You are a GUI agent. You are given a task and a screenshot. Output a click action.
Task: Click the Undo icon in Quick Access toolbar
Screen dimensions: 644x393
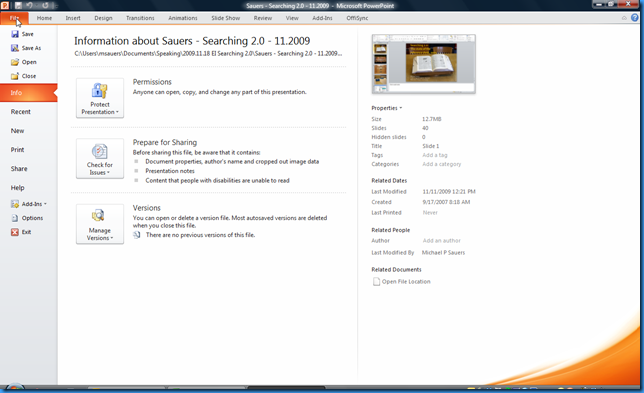[x=29, y=5]
